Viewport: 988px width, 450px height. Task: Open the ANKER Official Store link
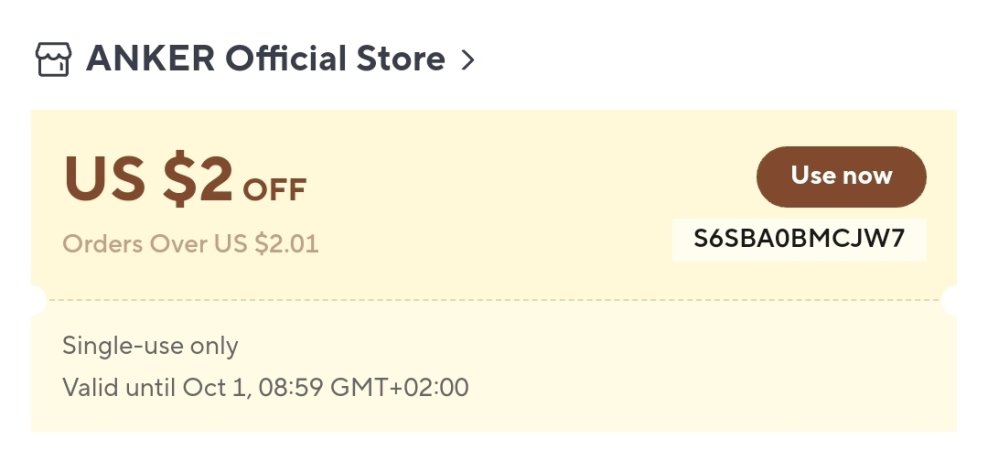point(265,59)
